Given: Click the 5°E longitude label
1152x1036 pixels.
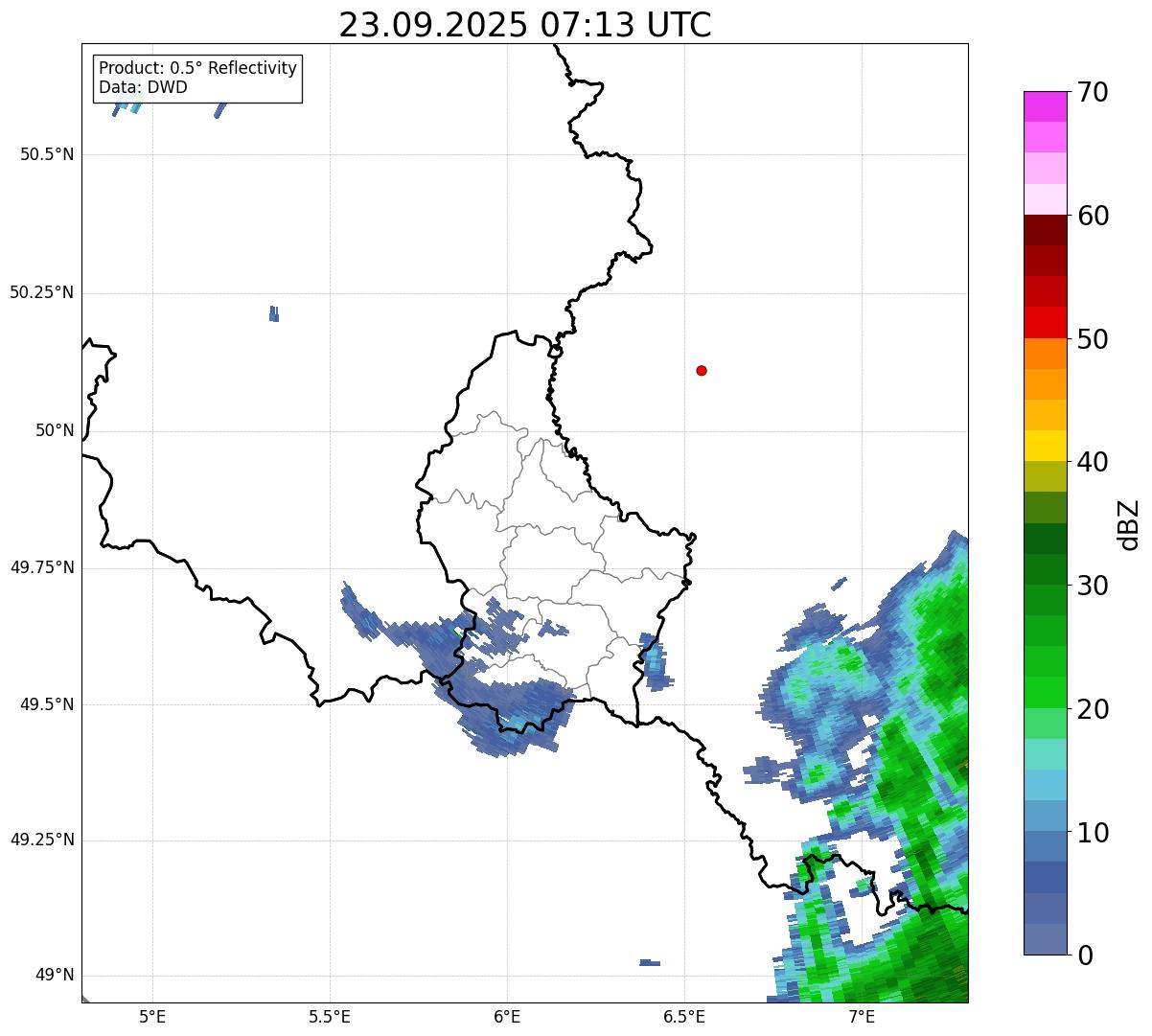Looking at the screenshot, I should (x=153, y=1016).
